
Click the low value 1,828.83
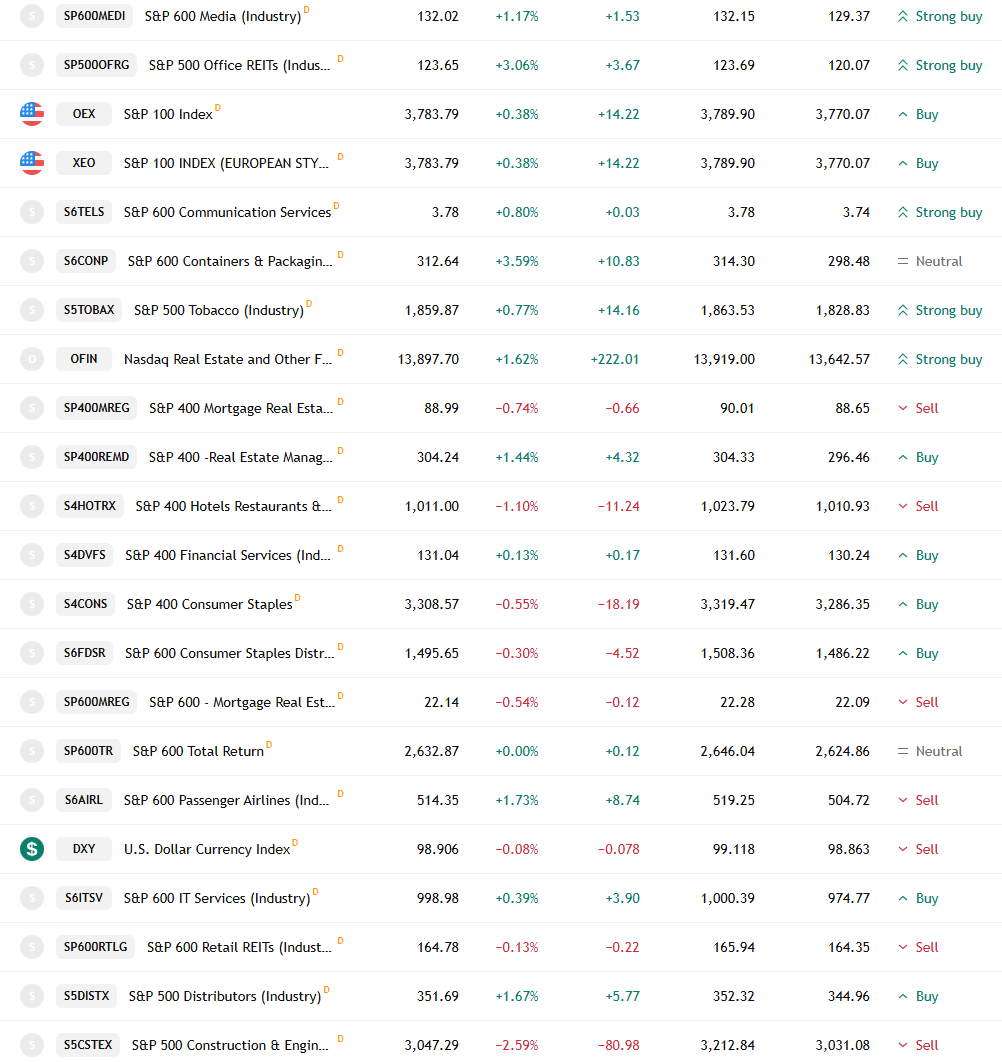click(843, 310)
